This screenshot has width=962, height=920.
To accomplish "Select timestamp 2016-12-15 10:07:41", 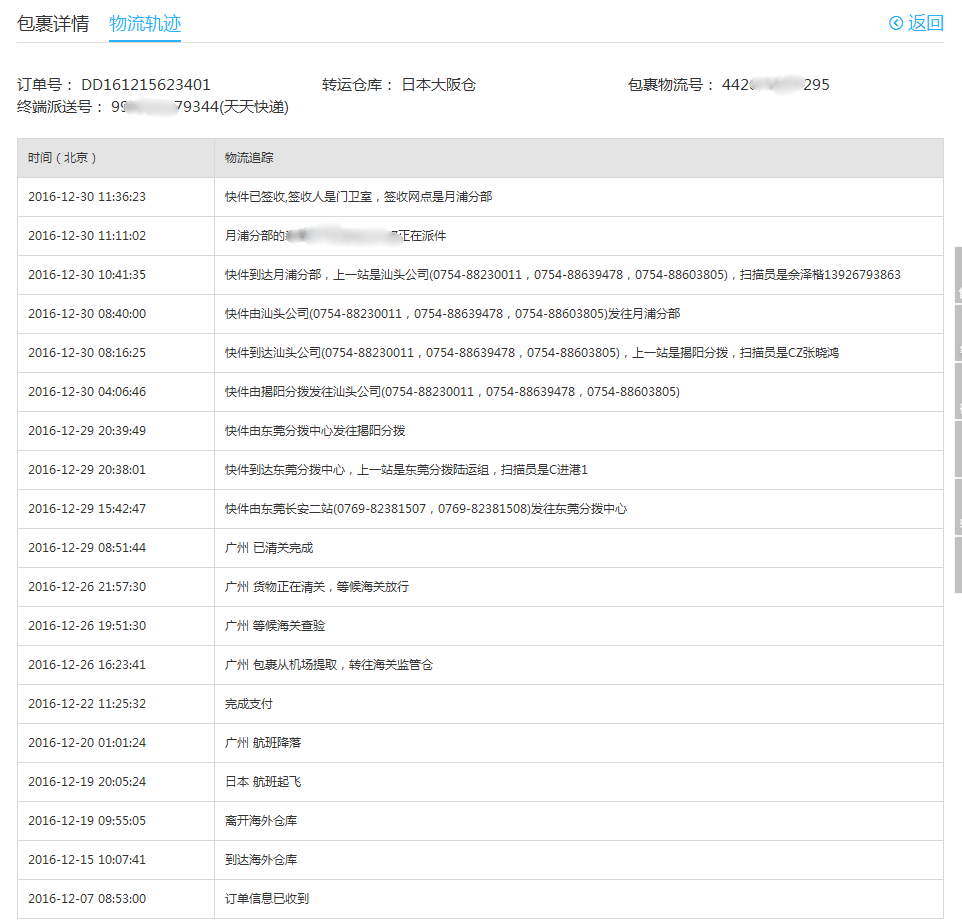I will (x=87, y=860).
